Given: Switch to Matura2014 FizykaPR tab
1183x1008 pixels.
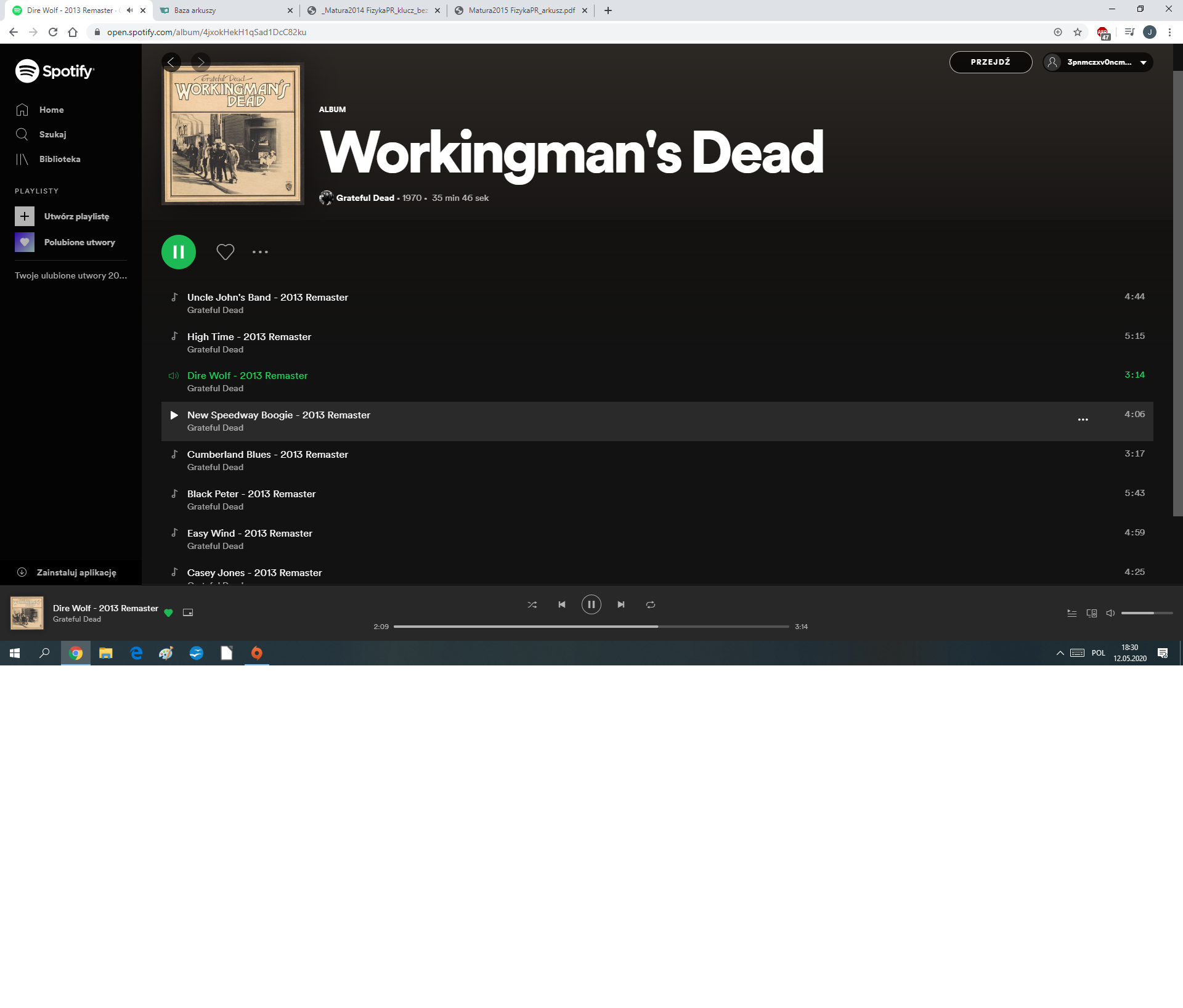Looking at the screenshot, I should (x=374, y=10).
